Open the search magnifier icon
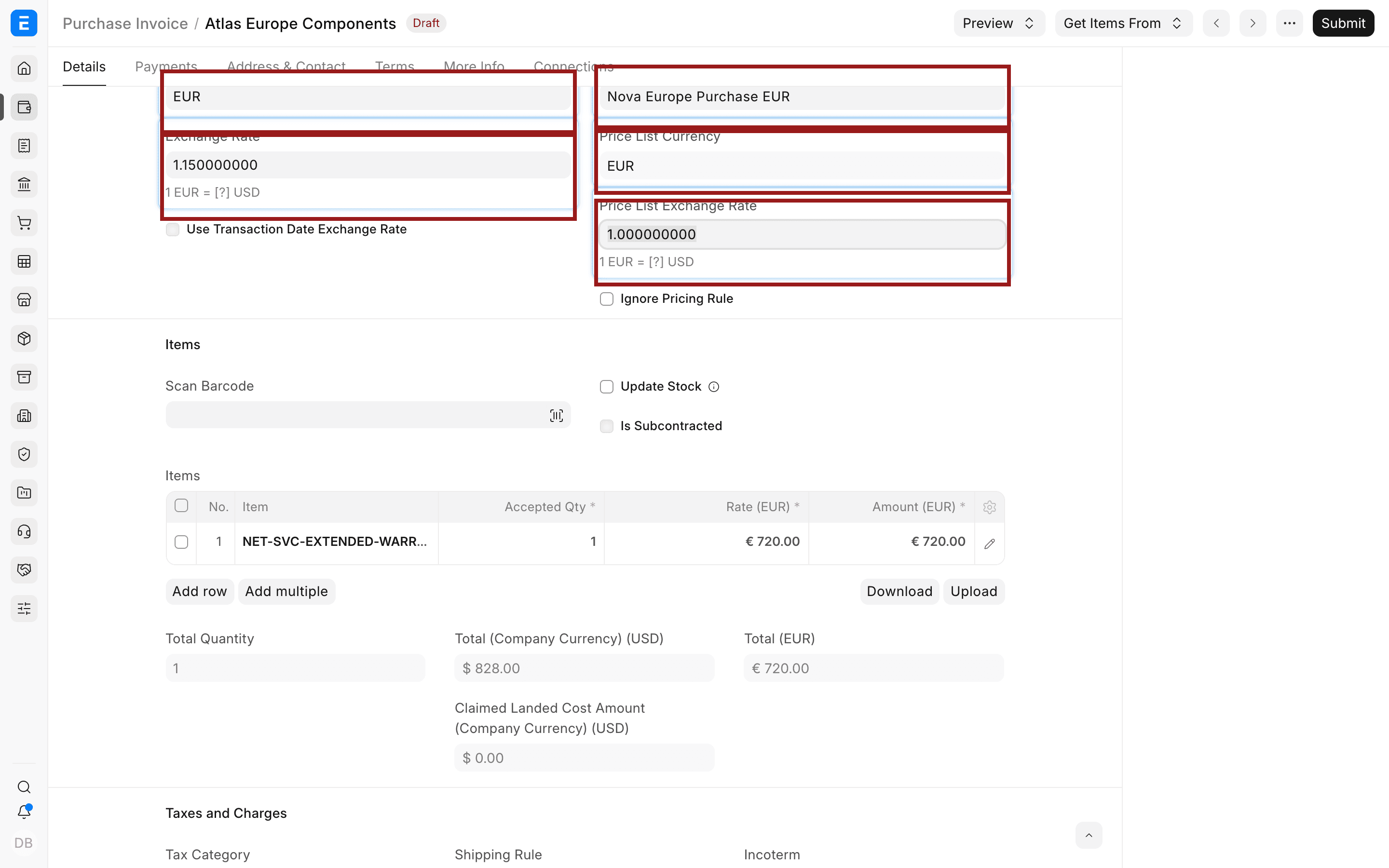The image size is (1389, 868). [x=24, y=787]
